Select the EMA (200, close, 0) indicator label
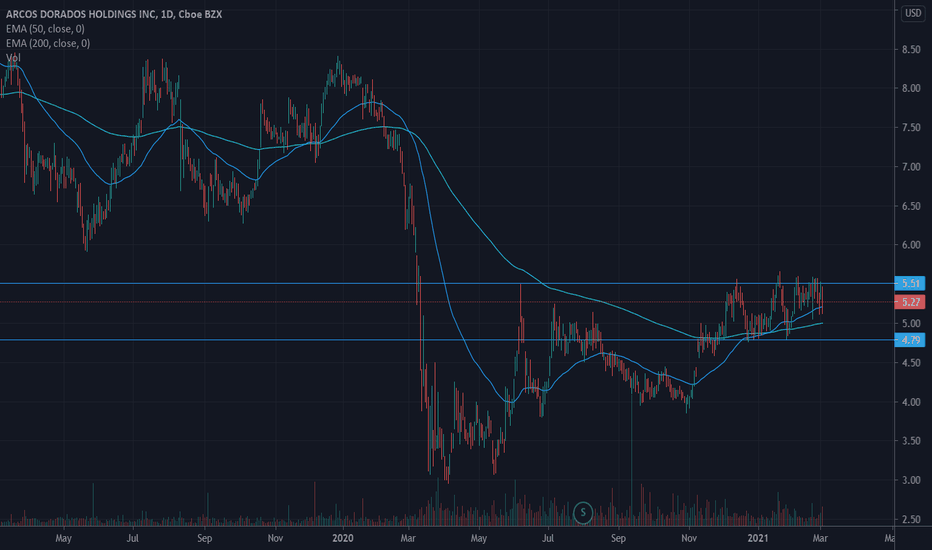Viewport: 932px width, 550px height. pos(48,43)
